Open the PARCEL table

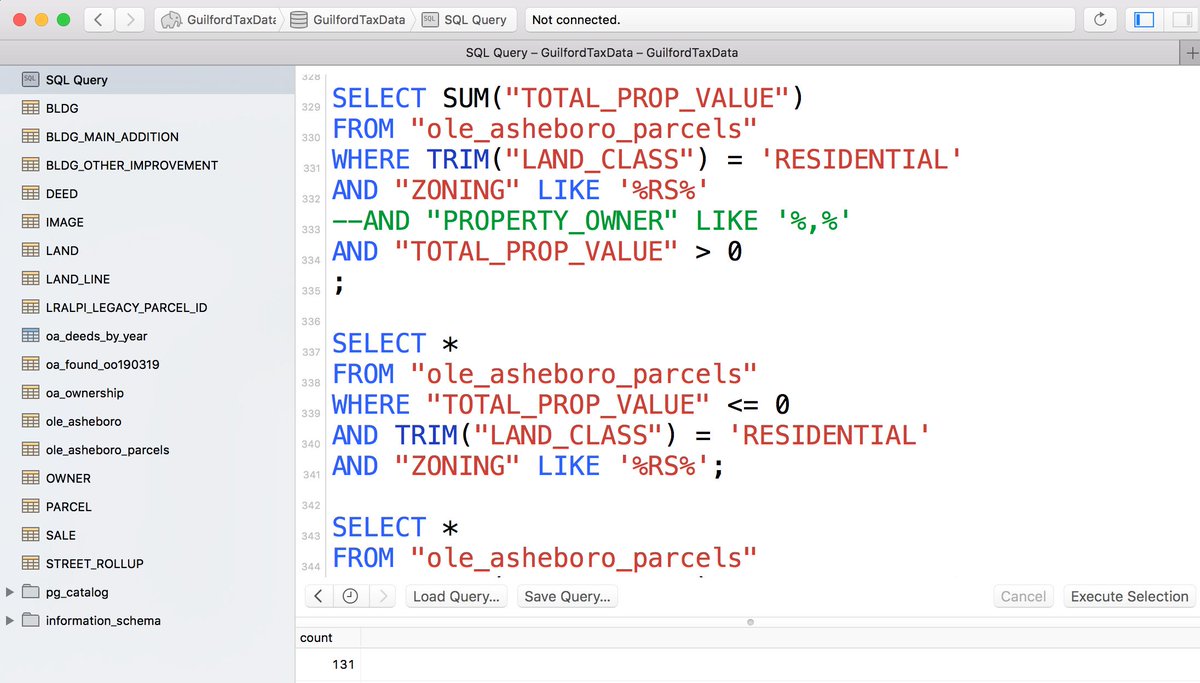[x=147, y=507]
